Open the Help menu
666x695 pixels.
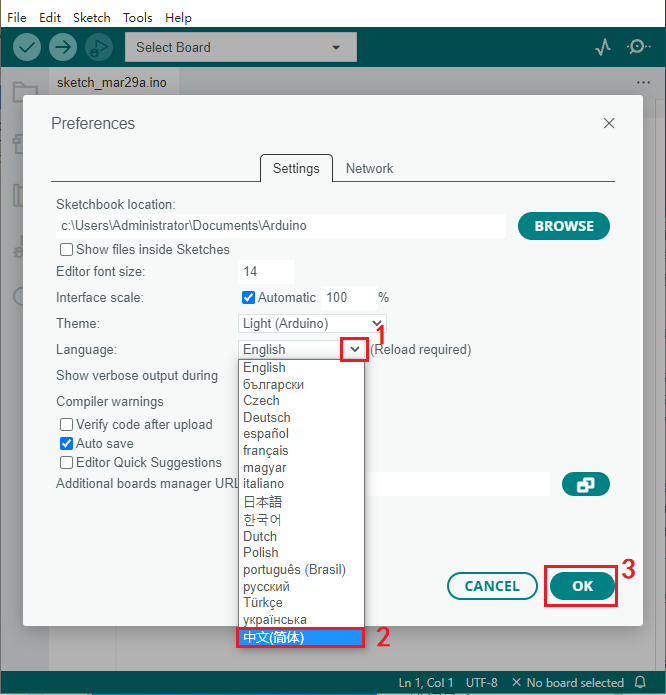click(x=179, y=18)
